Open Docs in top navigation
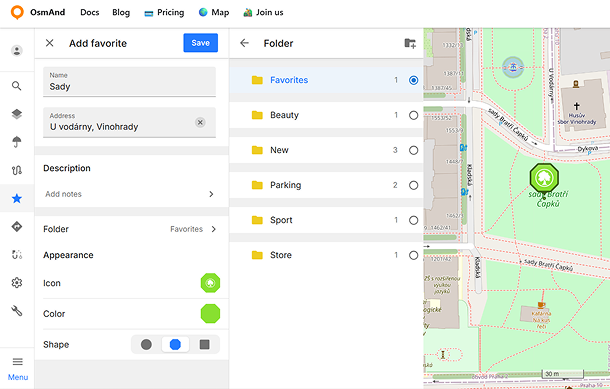Viewport: 610px width, 389px height. (89, 12)
